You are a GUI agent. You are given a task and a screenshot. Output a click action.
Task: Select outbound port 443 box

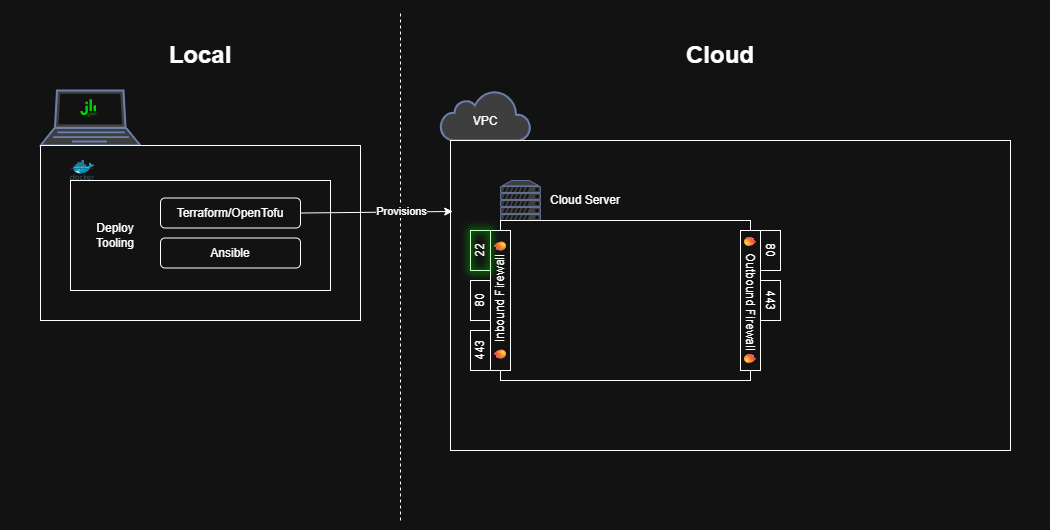click(x=770, y=300)
